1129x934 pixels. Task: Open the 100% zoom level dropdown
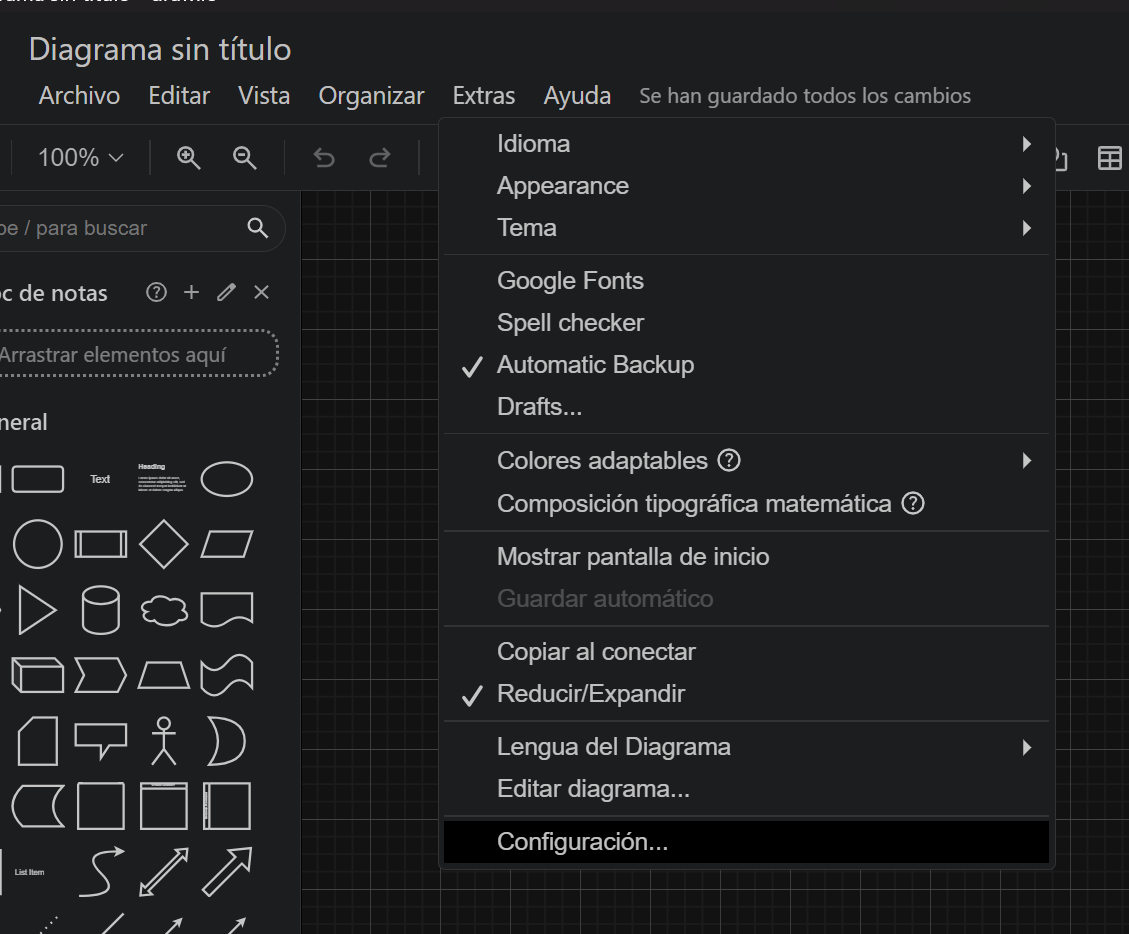point(81,157)
